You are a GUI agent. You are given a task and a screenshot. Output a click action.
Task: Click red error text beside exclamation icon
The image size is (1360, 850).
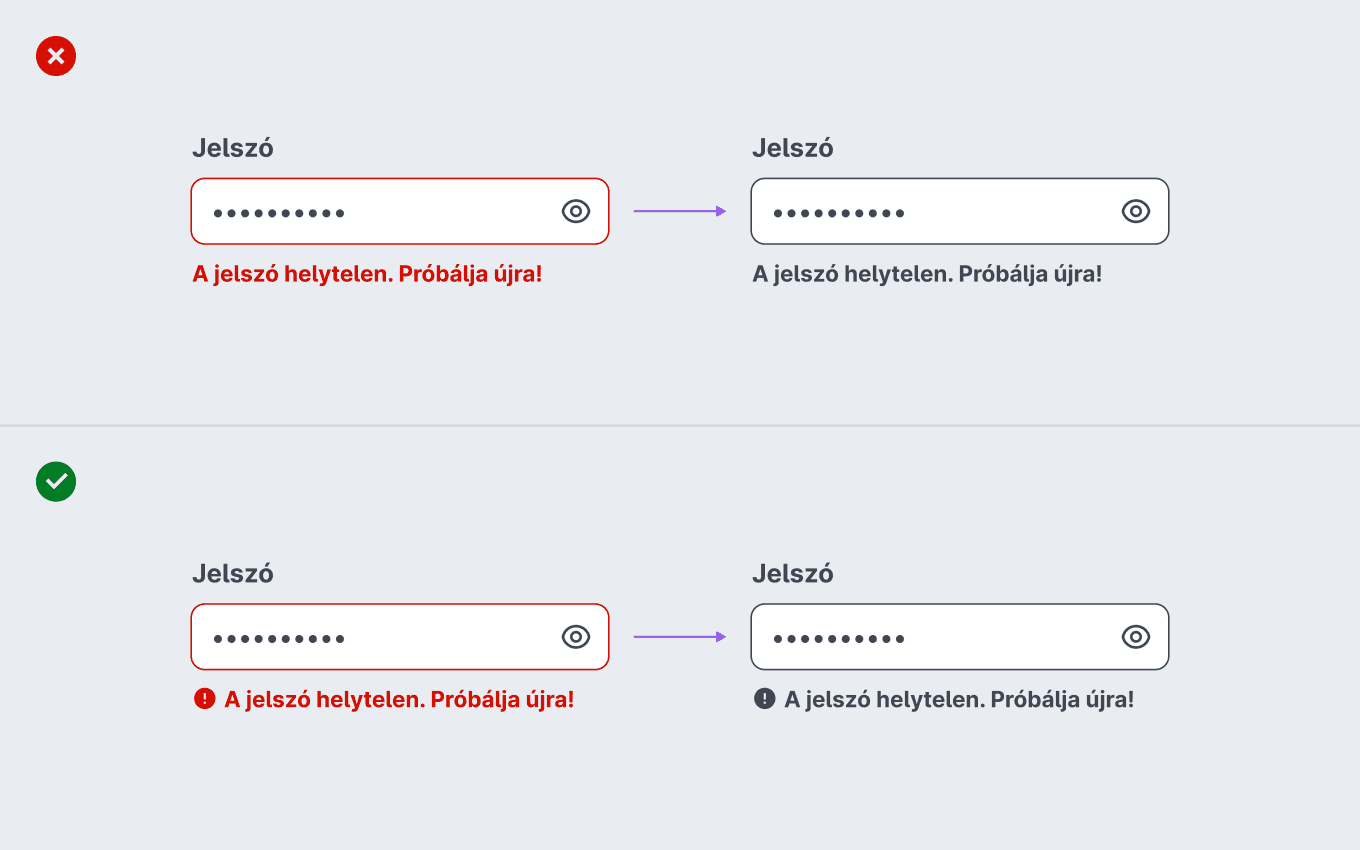pyautogui.click(x=399, y=700)
